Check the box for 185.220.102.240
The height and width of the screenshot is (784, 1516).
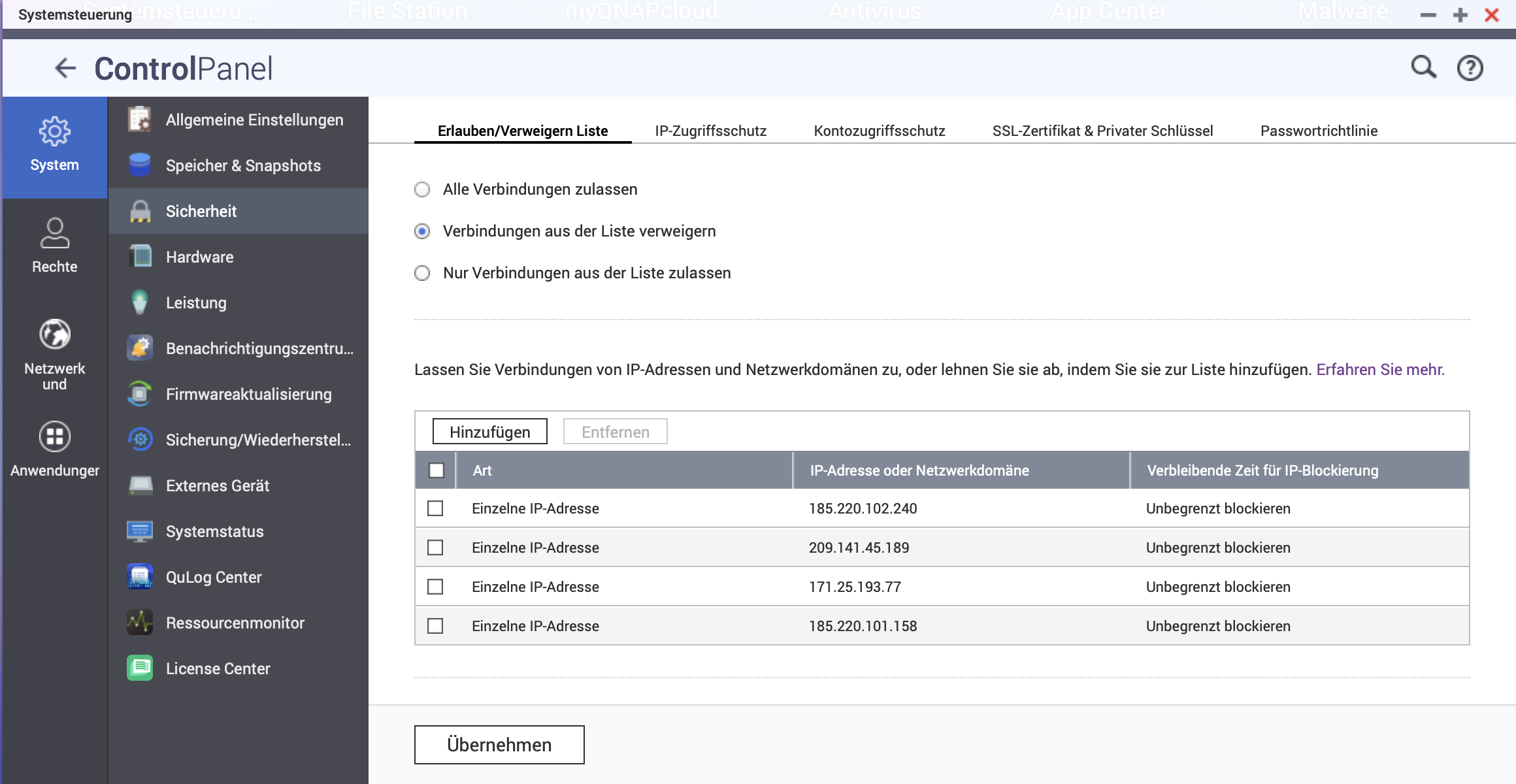435,508
